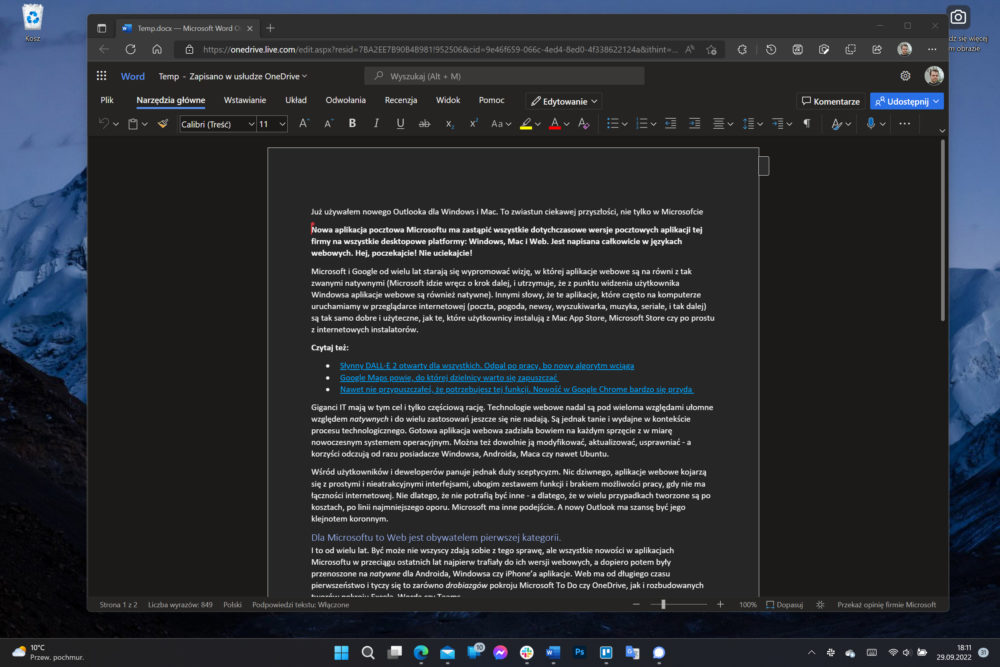
Task: Apply italic formatting to the text
Action: pyautogui.click(x=376, y=124)
